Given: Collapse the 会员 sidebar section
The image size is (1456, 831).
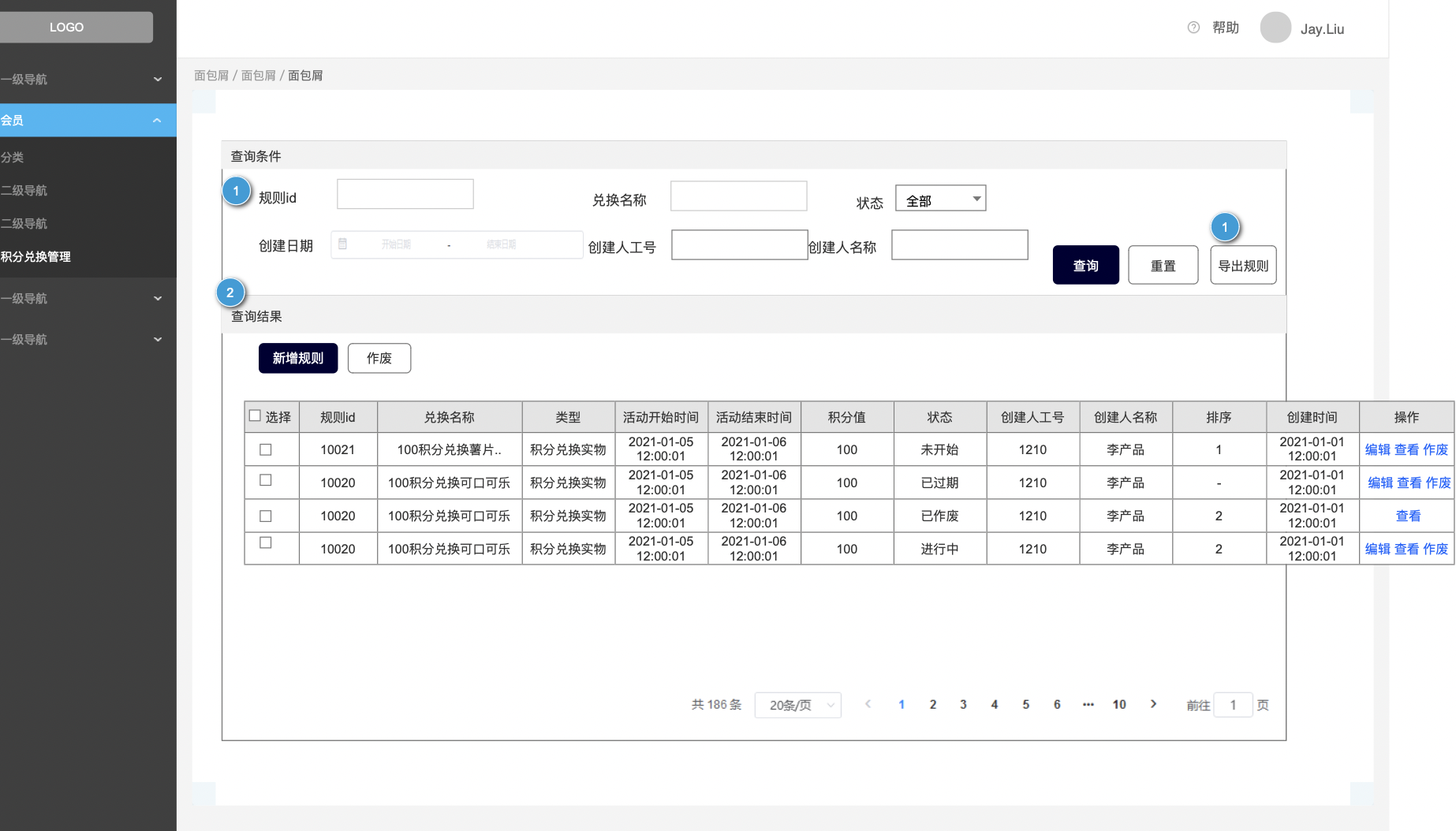Looking at the screenshot, I should click(88, 120).
